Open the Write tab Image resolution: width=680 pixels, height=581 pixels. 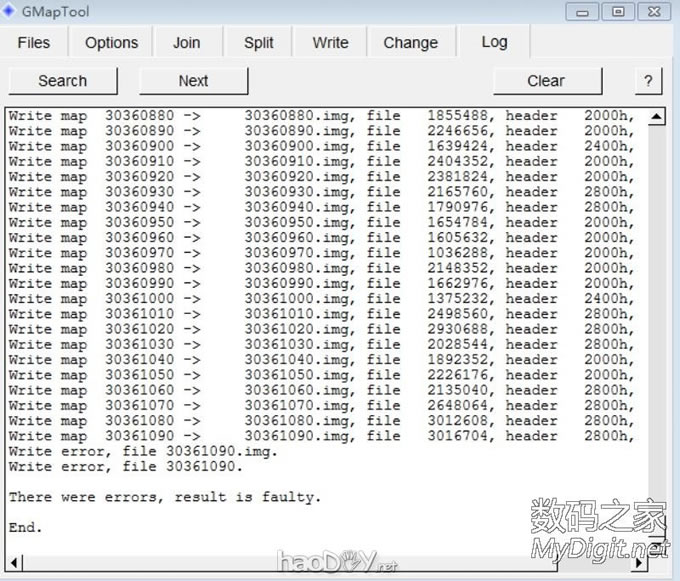[x=330, y=43]
